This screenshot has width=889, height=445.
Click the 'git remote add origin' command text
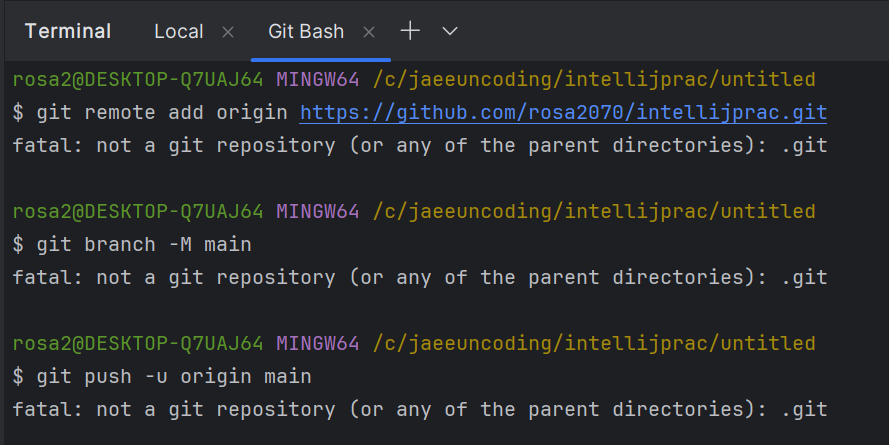(x=162, y=112)
